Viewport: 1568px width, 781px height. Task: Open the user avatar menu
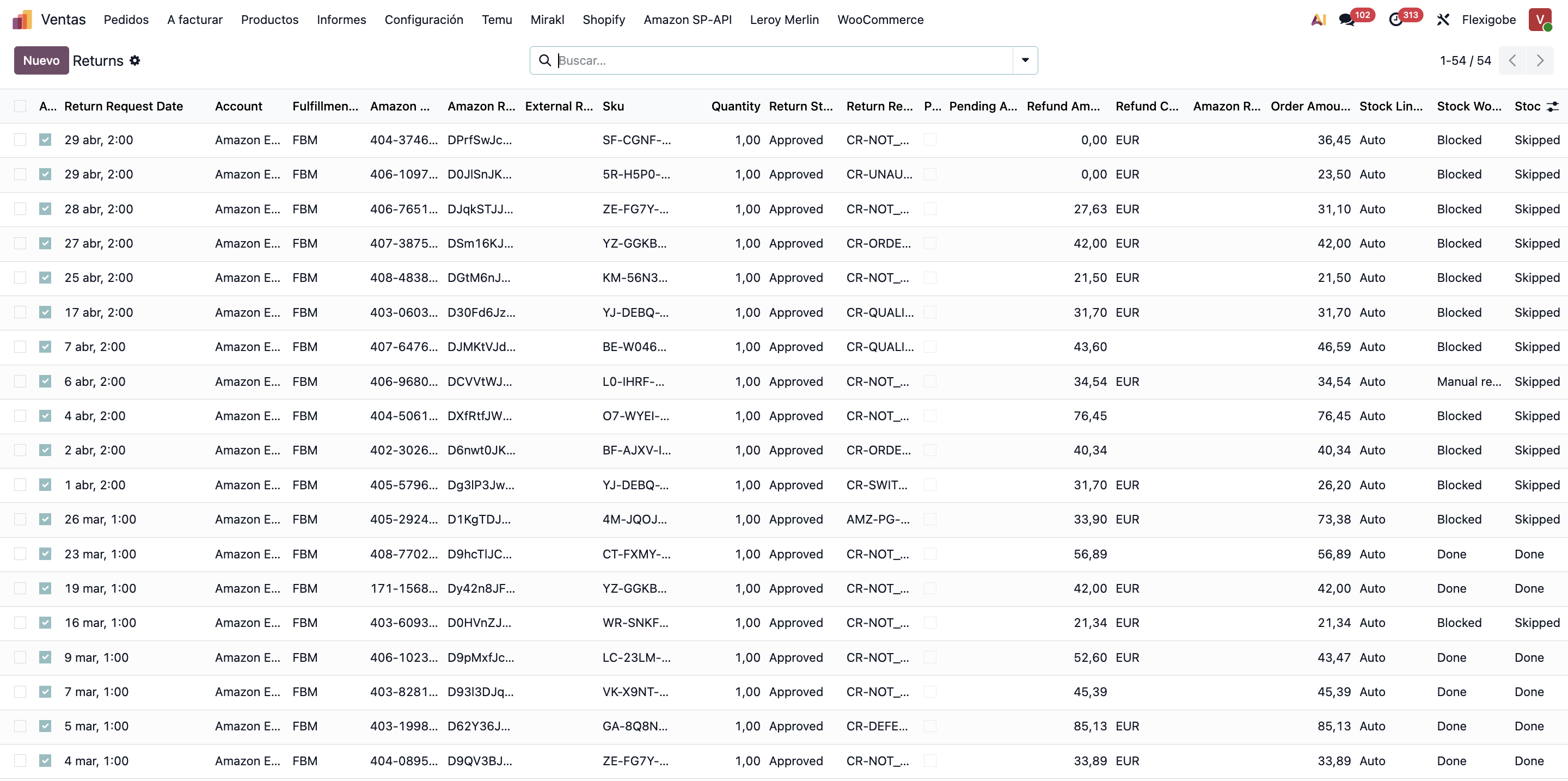coord(1540,20)
